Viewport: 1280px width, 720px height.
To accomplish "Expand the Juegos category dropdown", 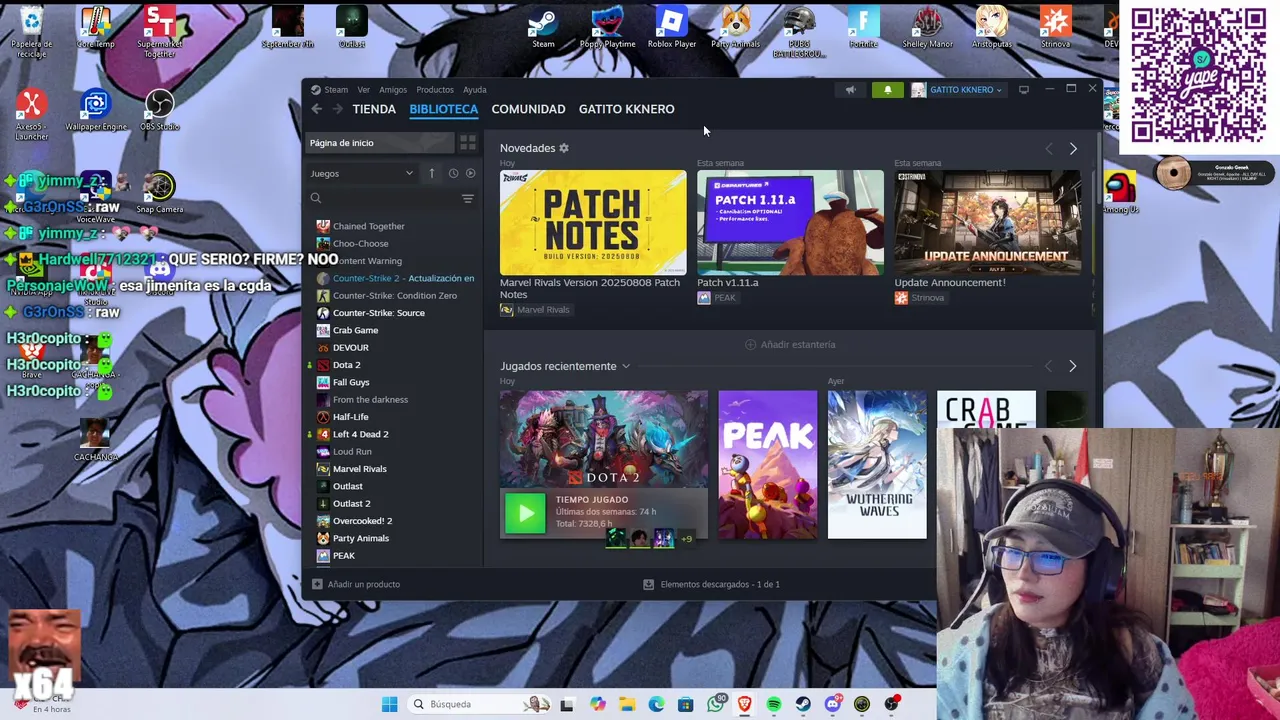I will point(361,173).
